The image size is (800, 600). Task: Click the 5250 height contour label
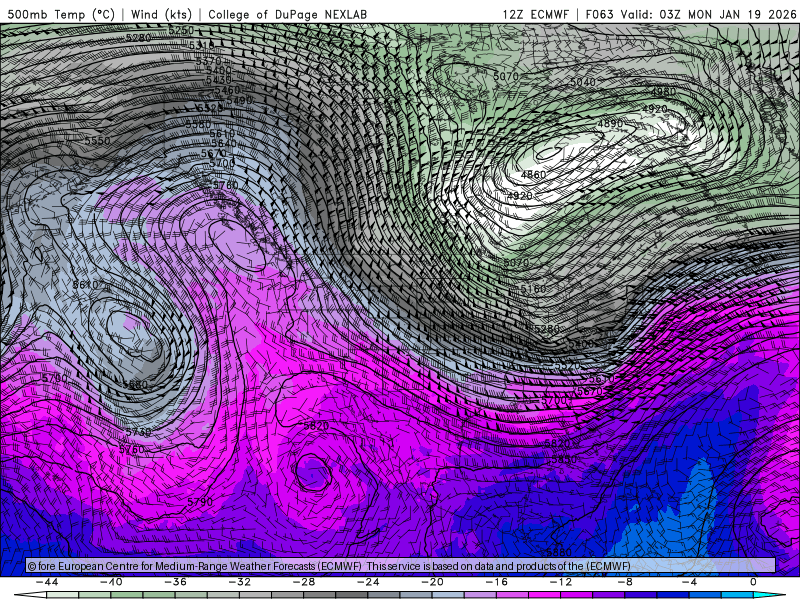tap(181, 31)
